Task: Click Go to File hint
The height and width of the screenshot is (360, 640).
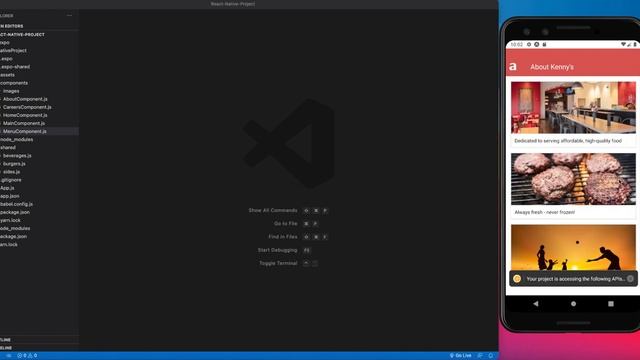Action: coord(285,224)
